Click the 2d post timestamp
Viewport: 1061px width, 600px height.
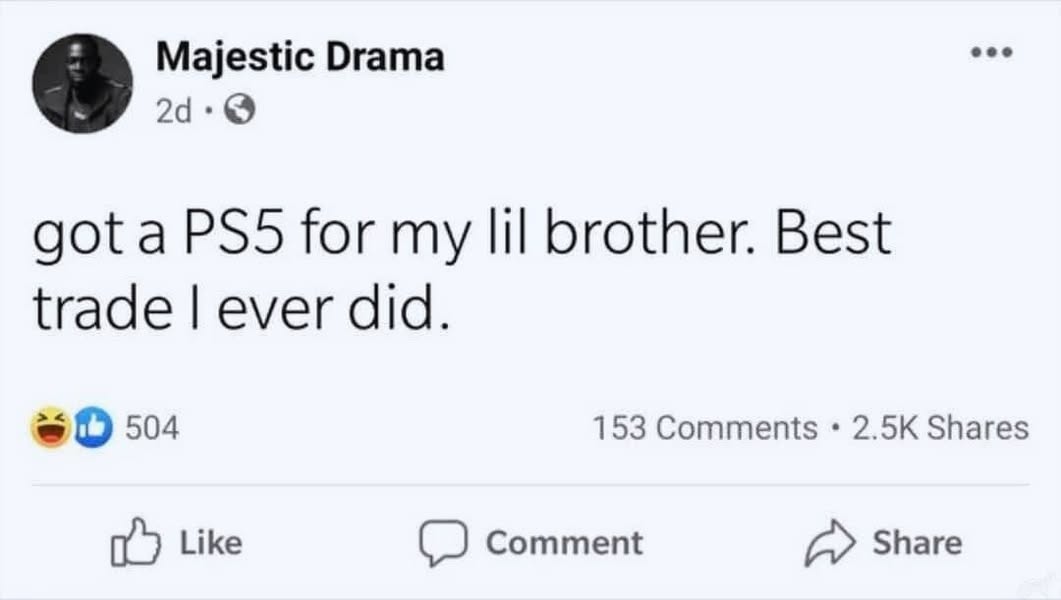[x=174, y=110]
